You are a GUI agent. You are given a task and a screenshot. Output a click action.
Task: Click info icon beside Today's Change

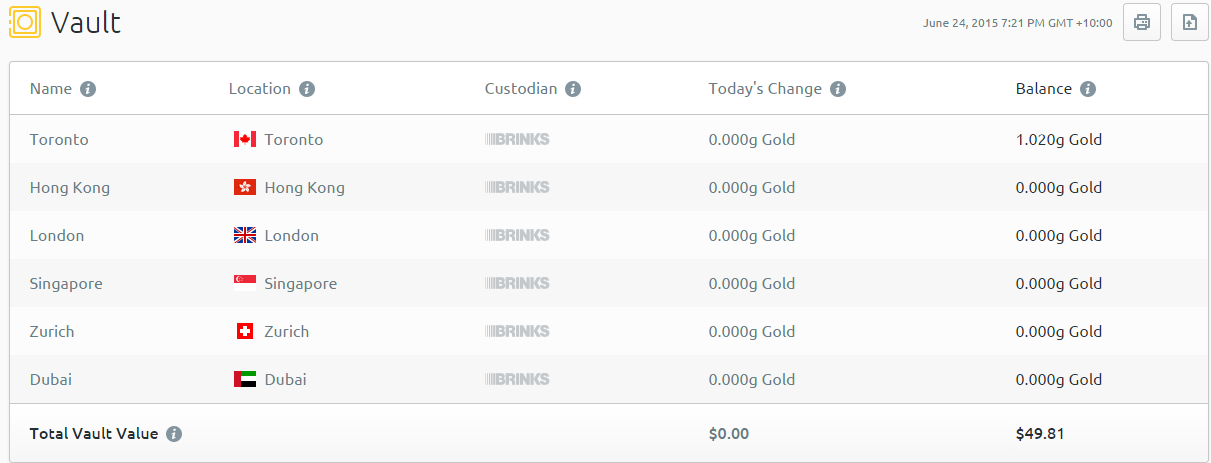pos(838,89)
